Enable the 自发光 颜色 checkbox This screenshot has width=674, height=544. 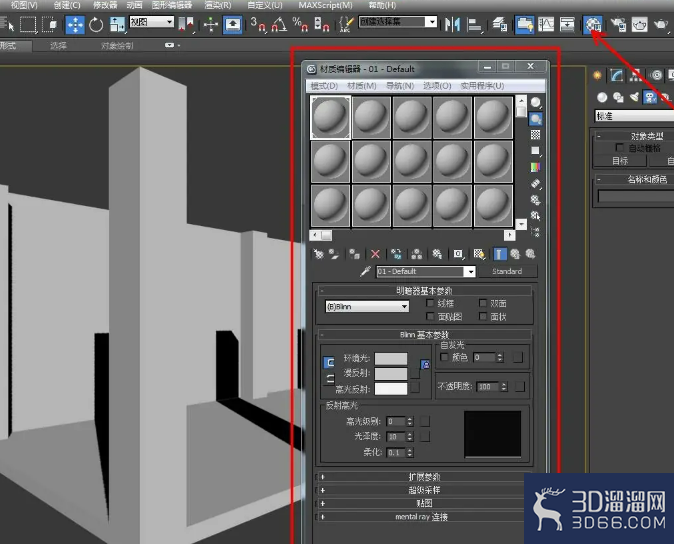coord(444,357)
